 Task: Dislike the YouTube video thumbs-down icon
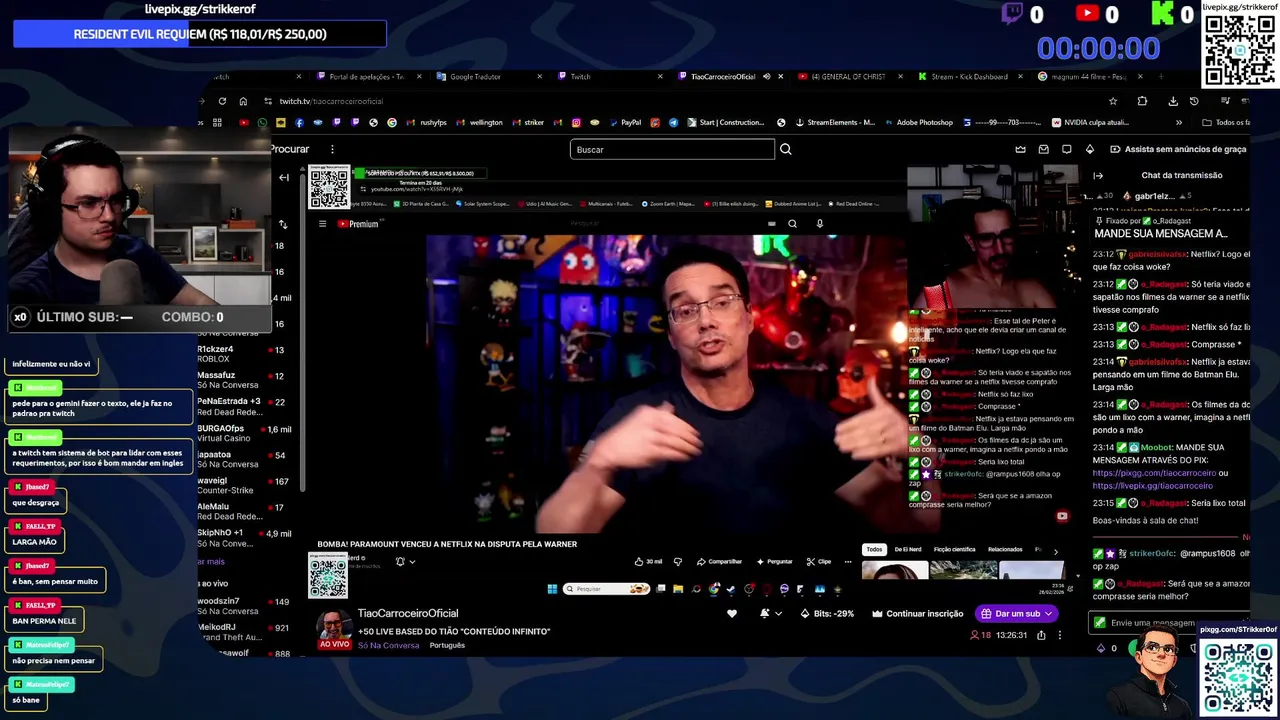678,561
